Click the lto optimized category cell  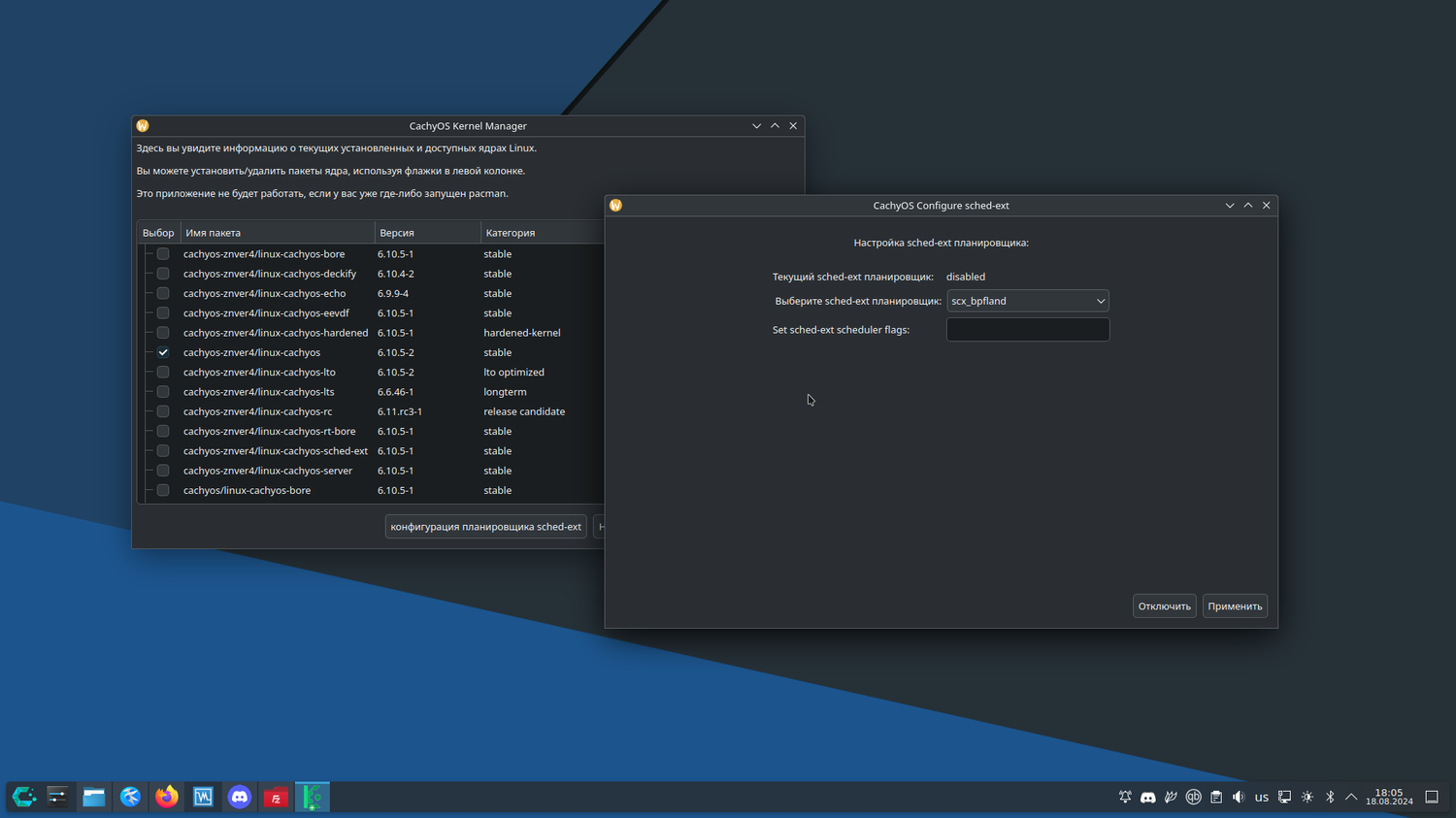point(514,373)
